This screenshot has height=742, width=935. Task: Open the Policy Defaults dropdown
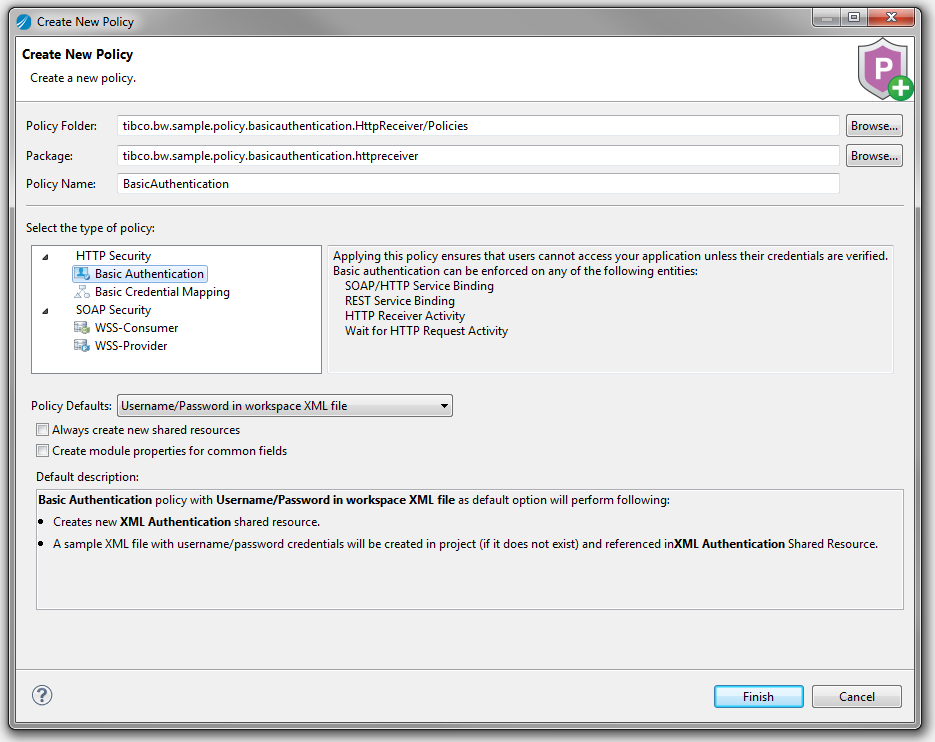[x=285, y=406]
